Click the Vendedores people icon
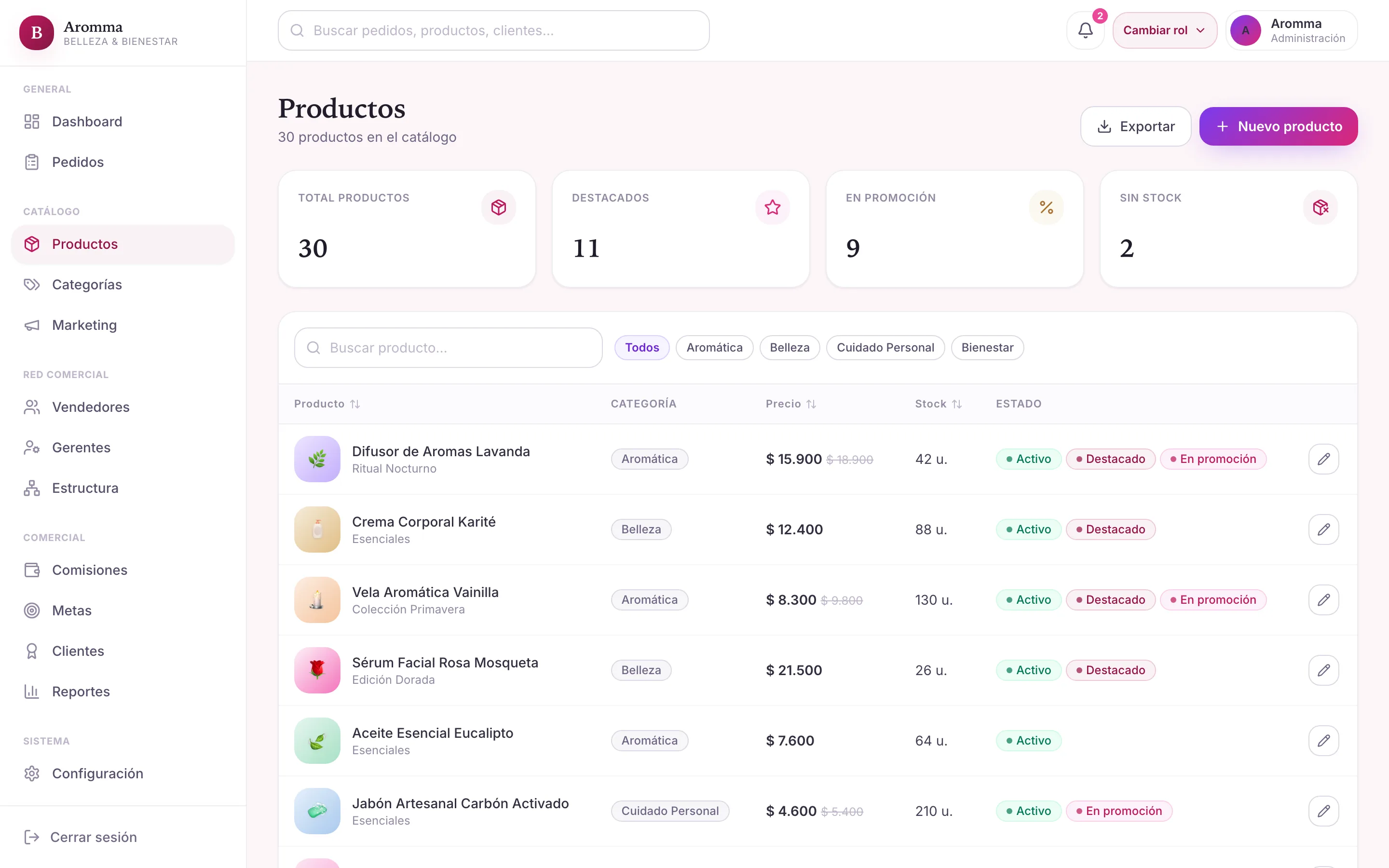This screenshot has width=1389, height=868. pyautogui.click(x=32, y=407)
